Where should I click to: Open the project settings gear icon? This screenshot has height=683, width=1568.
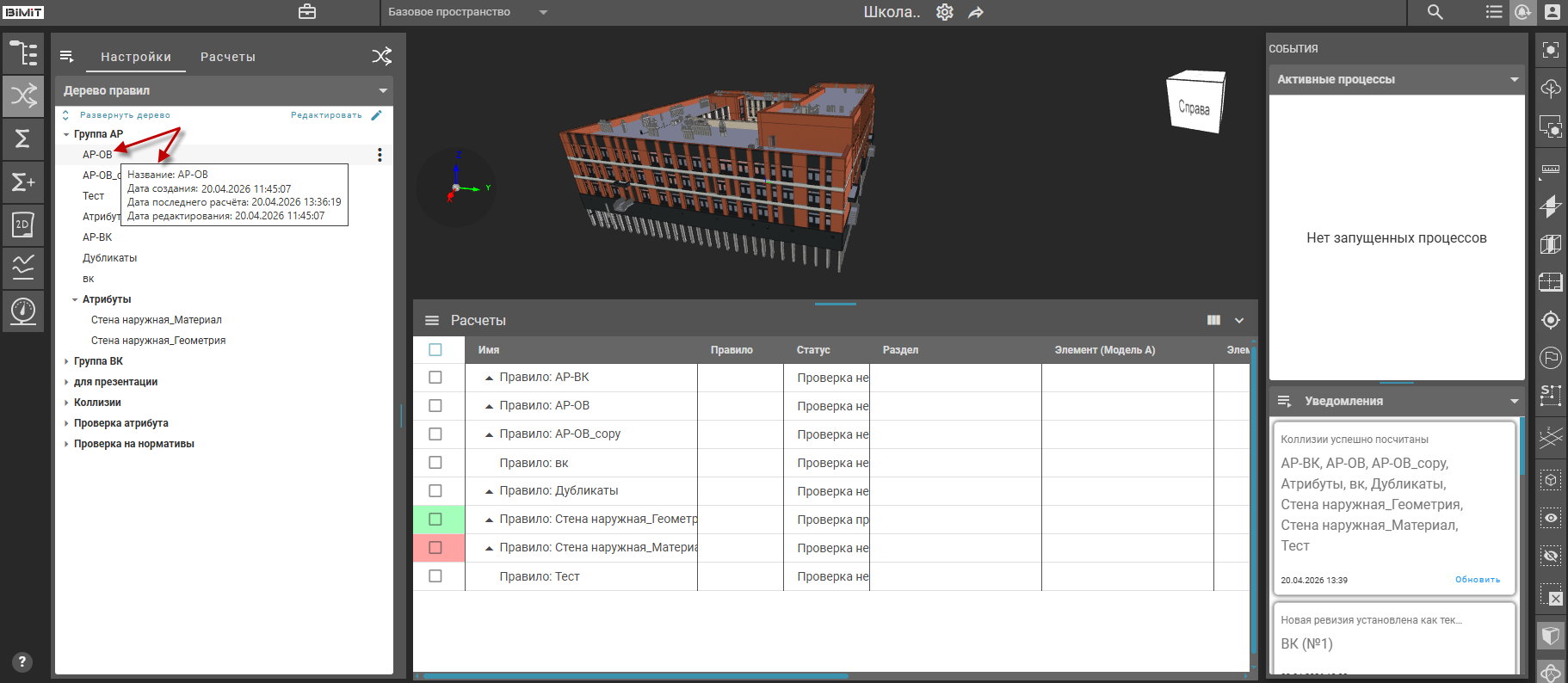tap(945, 12)
